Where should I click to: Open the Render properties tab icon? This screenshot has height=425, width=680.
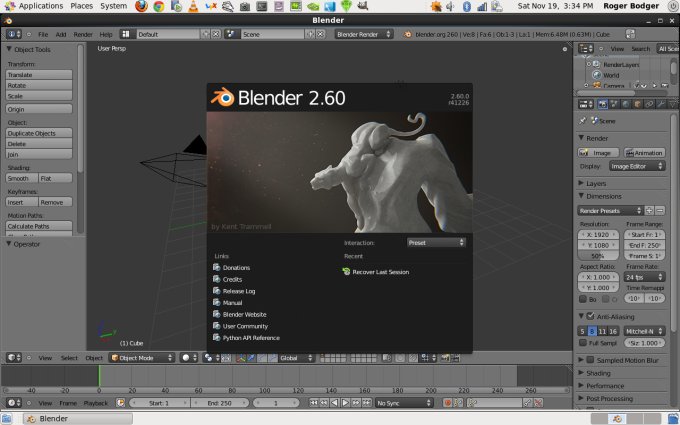tap(601, 103)
